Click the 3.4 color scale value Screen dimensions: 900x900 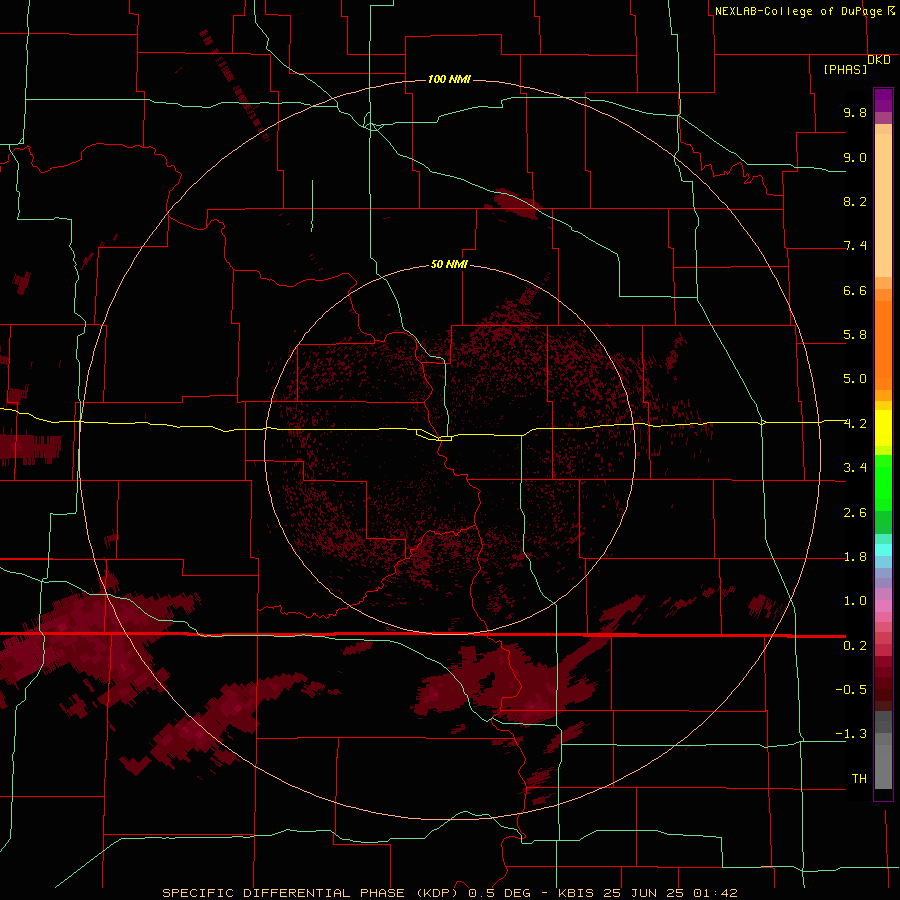click(855, 468)
